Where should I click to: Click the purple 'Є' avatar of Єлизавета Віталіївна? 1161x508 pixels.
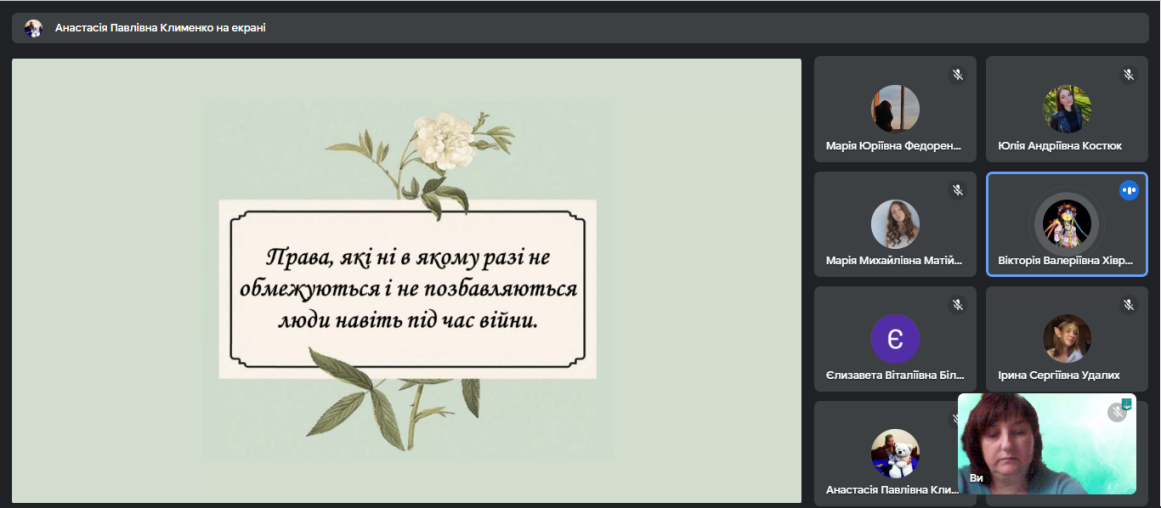coord(895,338)
